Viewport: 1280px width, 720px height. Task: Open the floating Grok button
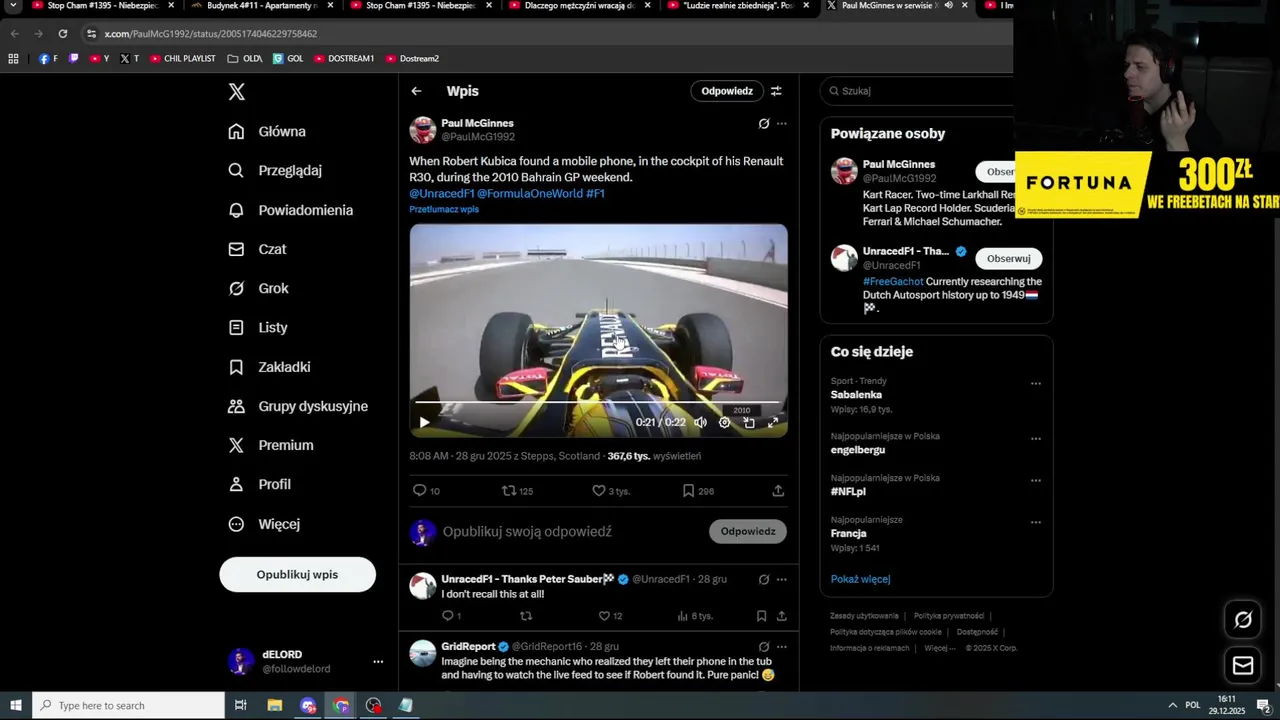tap(1243, 620)
